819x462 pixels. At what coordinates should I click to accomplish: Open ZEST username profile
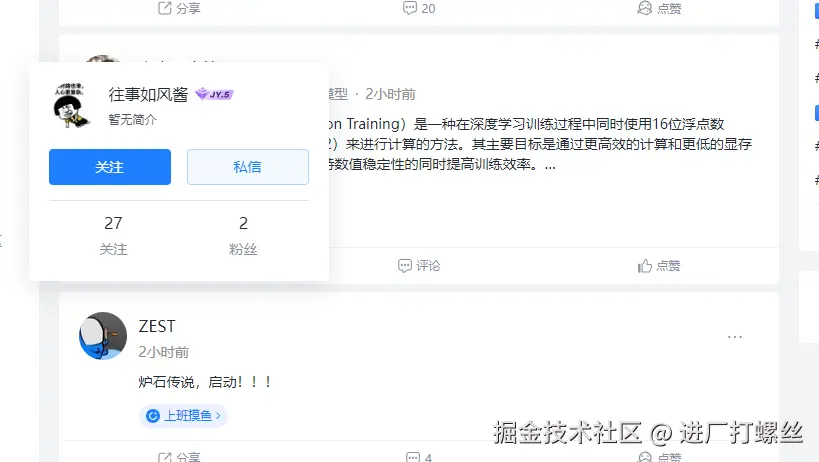[157, 326]
